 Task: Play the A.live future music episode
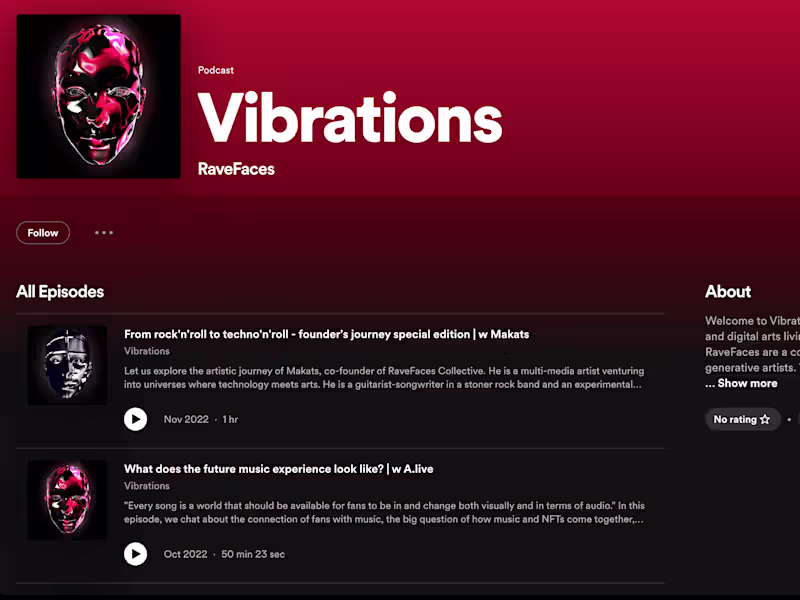pyautogui.click(x=135, y=554)
